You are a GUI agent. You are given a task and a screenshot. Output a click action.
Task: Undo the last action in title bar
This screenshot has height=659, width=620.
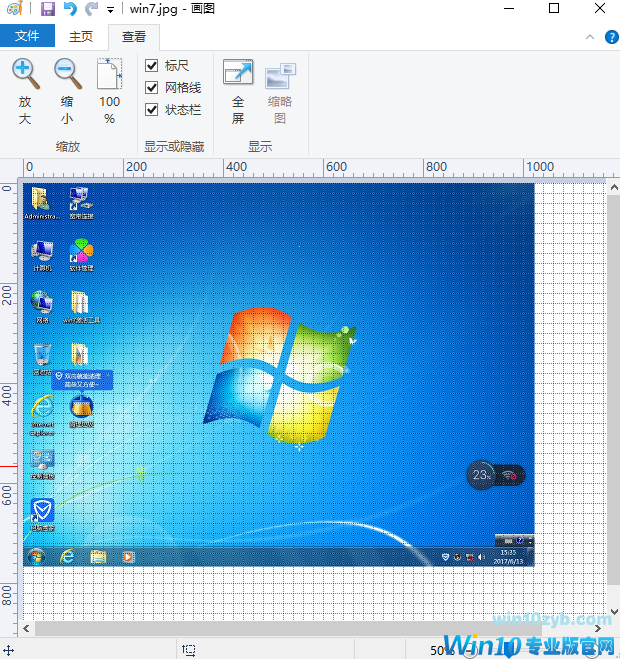coord(69,9)
